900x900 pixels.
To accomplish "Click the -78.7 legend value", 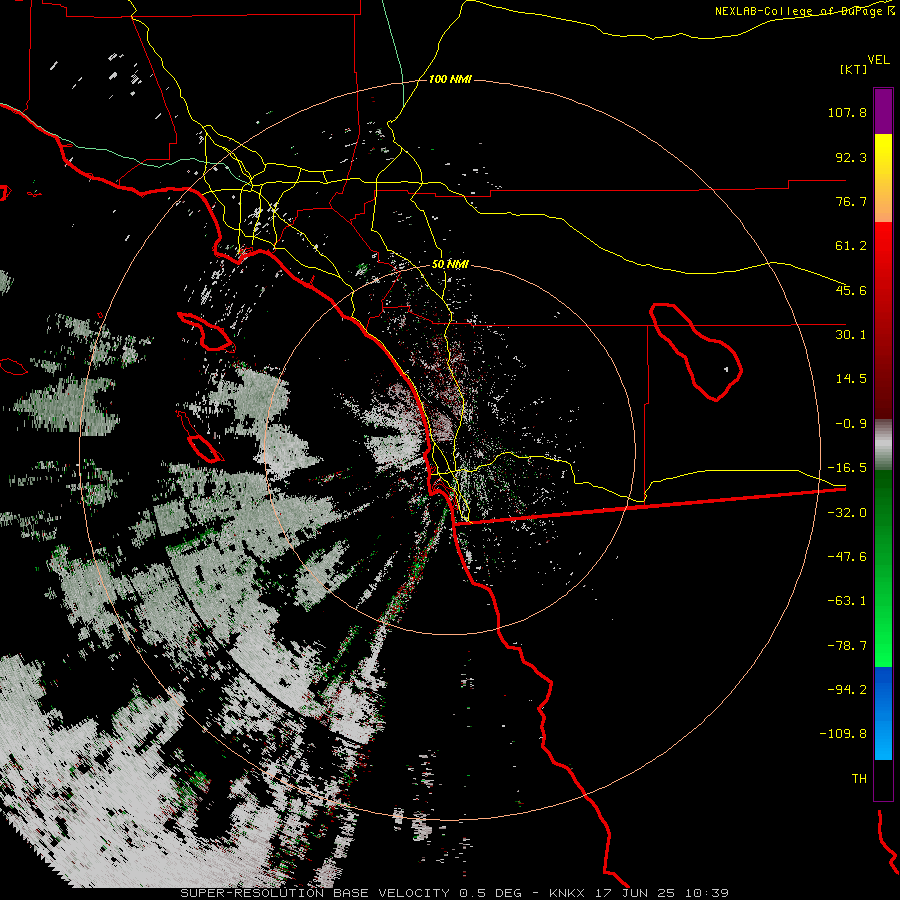I will click(847, 646).
